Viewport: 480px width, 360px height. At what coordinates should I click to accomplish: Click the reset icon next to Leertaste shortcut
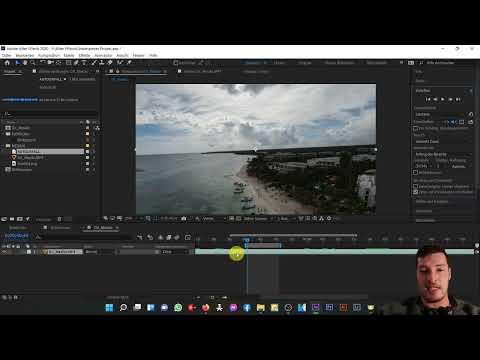[x=471, y=114]
